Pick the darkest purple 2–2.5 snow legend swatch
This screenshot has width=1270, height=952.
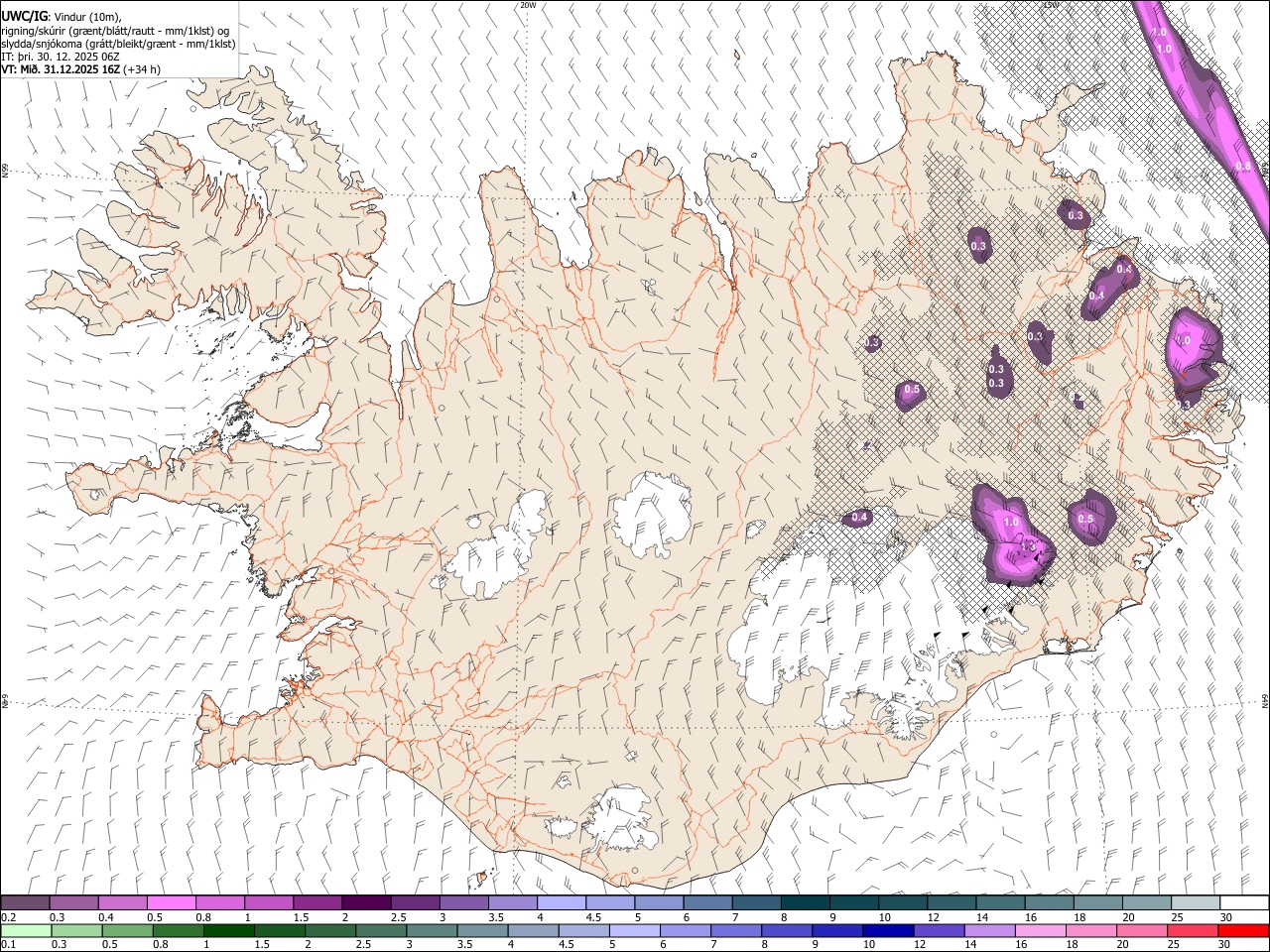[366, 903]
